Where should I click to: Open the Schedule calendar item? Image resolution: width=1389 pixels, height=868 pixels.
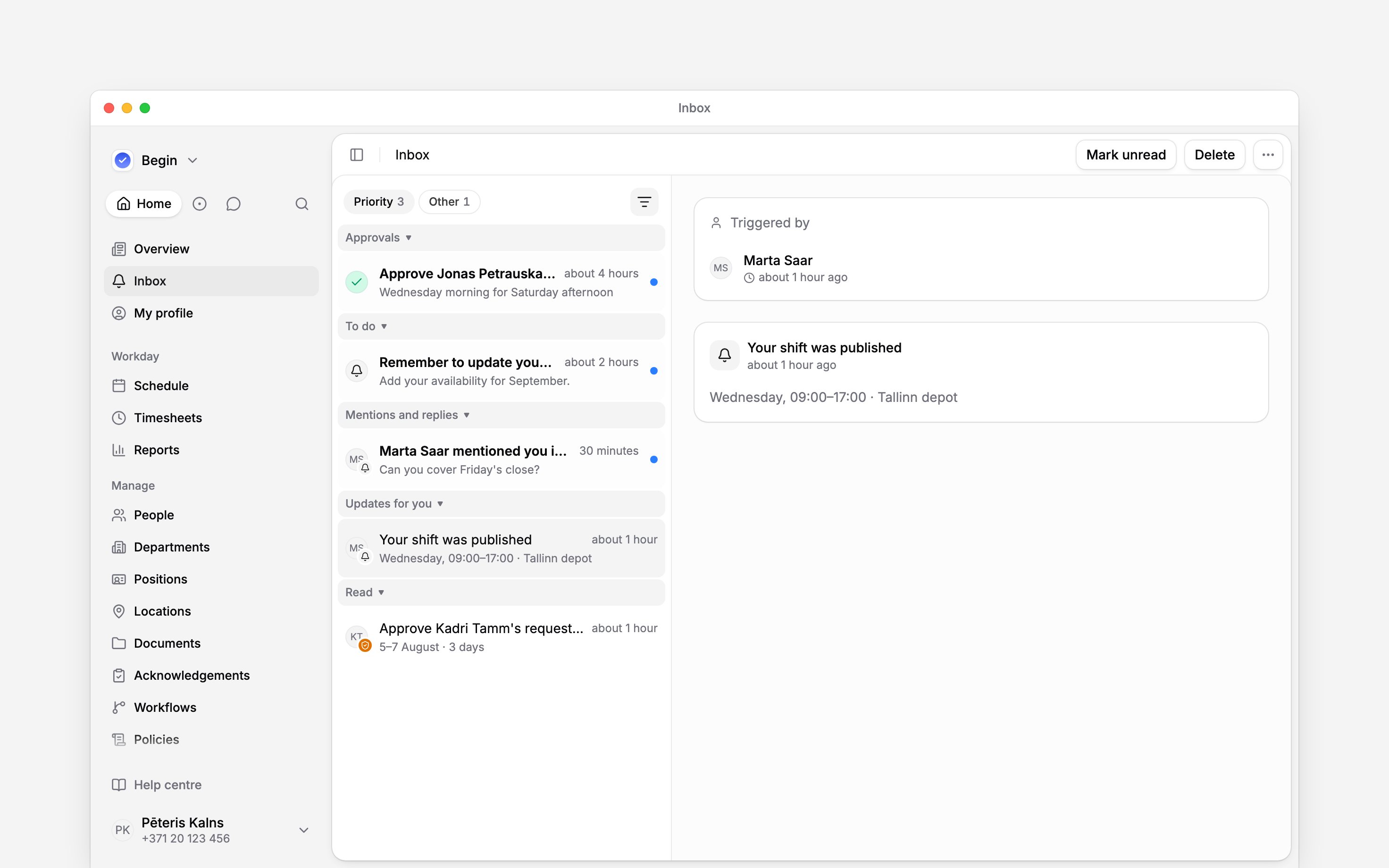(x=211, y=386)
